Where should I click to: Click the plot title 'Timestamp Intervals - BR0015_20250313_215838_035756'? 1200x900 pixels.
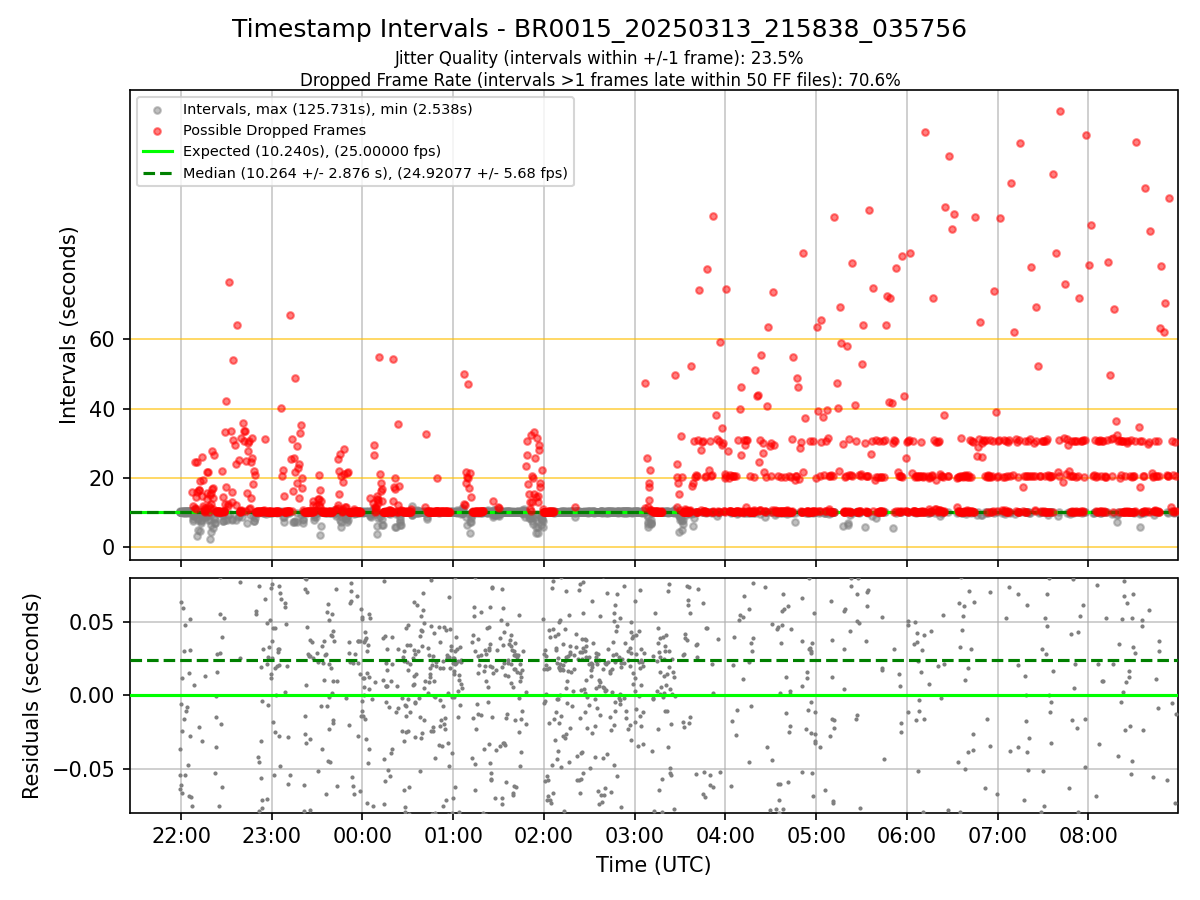(599, 29)
